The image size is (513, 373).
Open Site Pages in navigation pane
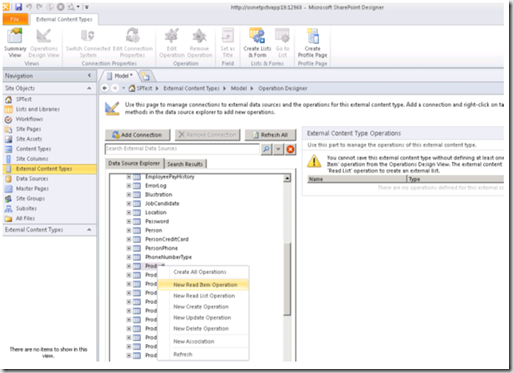click(x=28, y=129)
